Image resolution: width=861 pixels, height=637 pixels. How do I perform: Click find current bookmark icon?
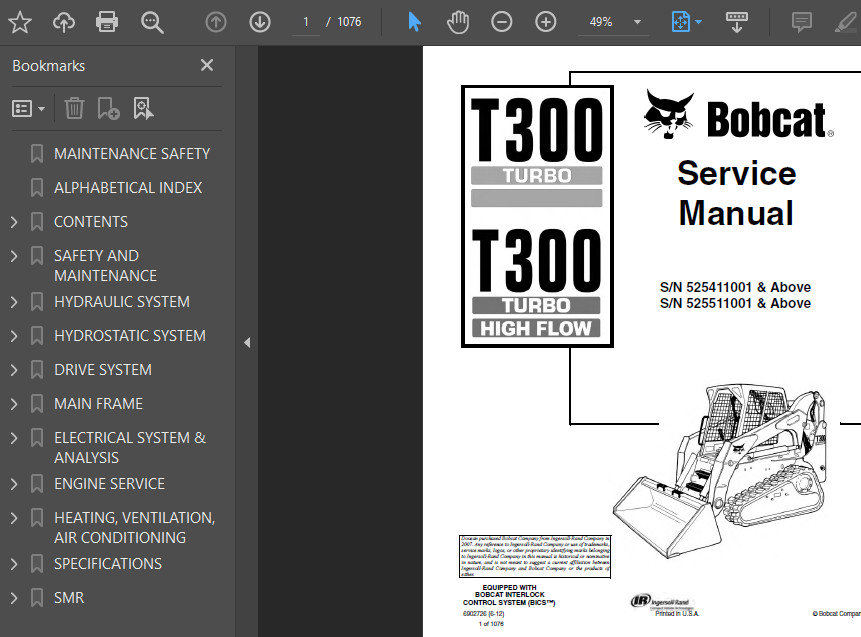143,108
